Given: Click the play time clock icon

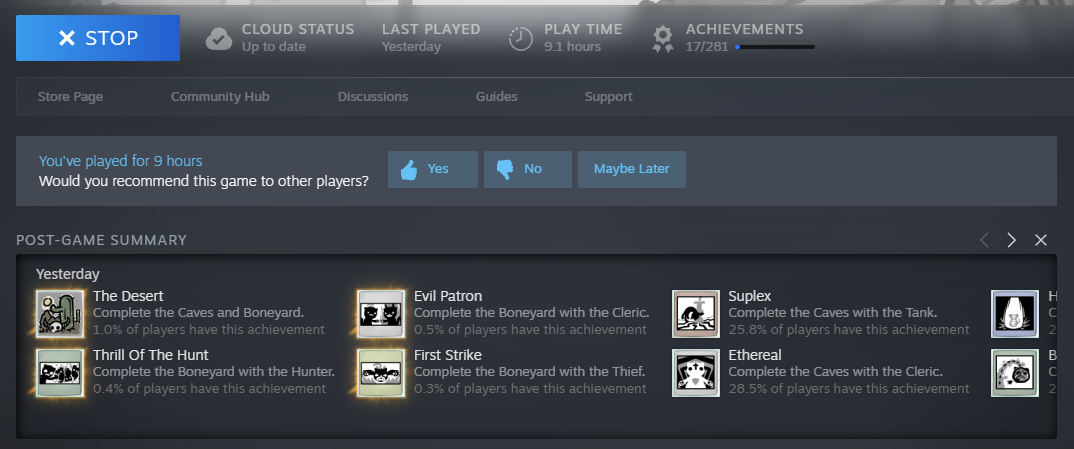Looking at the screenshot, I should point(521,38).
